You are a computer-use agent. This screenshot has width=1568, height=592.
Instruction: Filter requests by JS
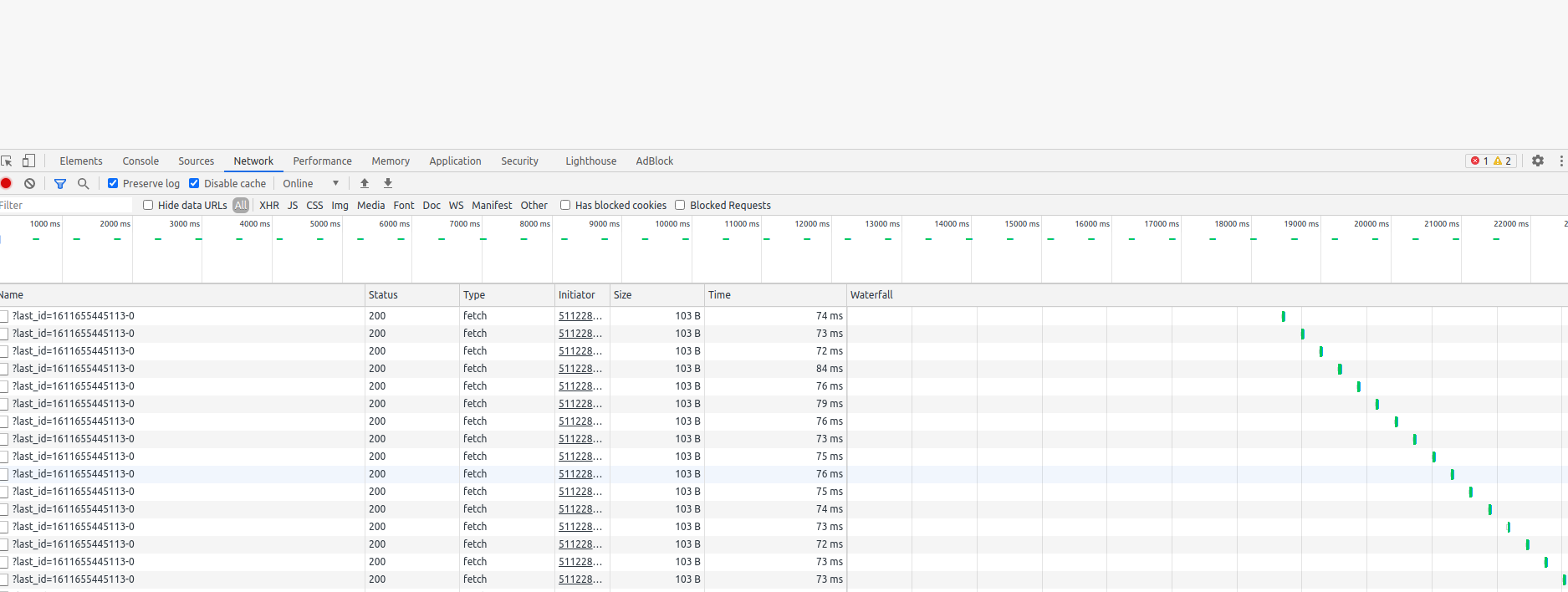pos(293,205)
